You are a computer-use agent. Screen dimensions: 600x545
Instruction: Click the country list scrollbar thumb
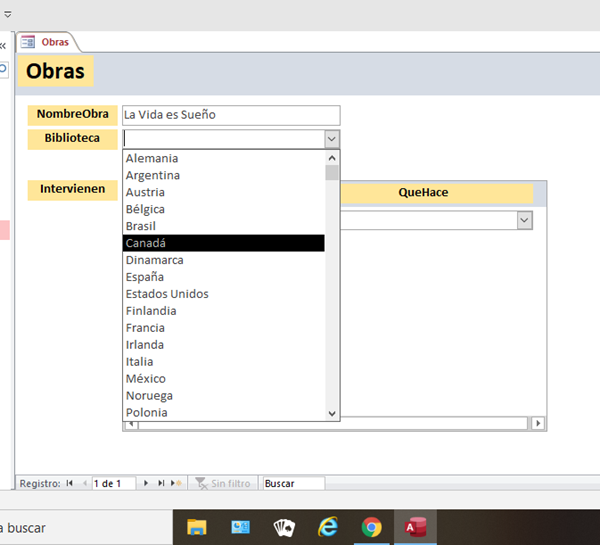point(332,172)
